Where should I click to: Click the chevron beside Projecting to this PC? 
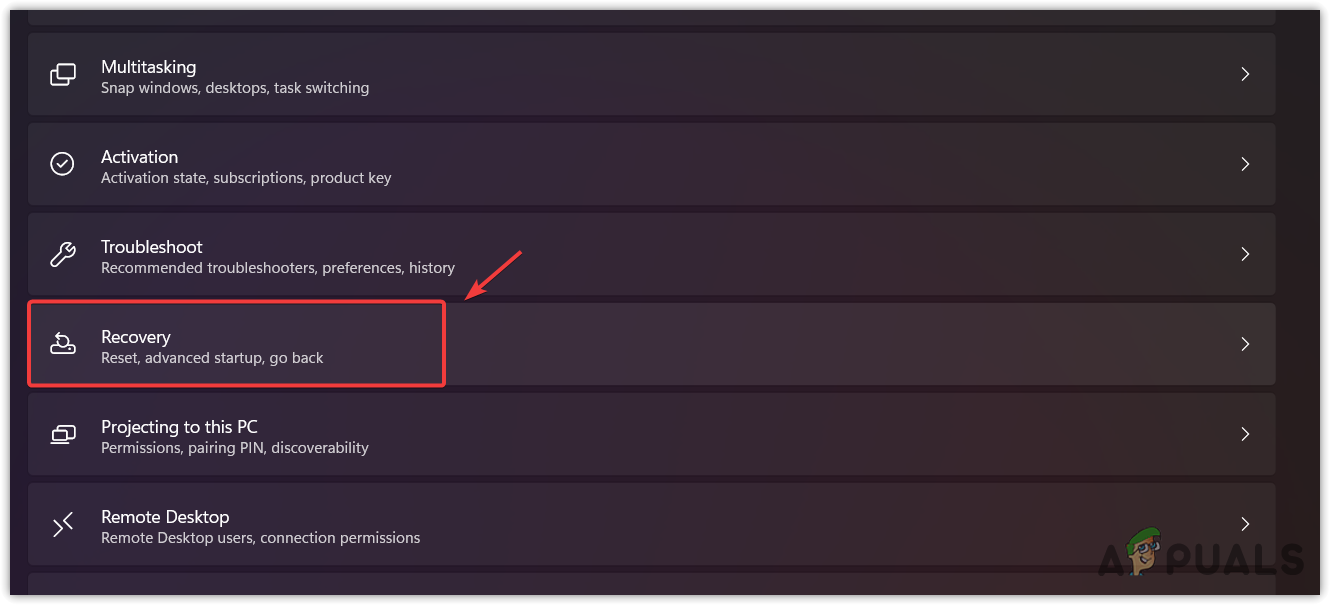pos(1245,434)
